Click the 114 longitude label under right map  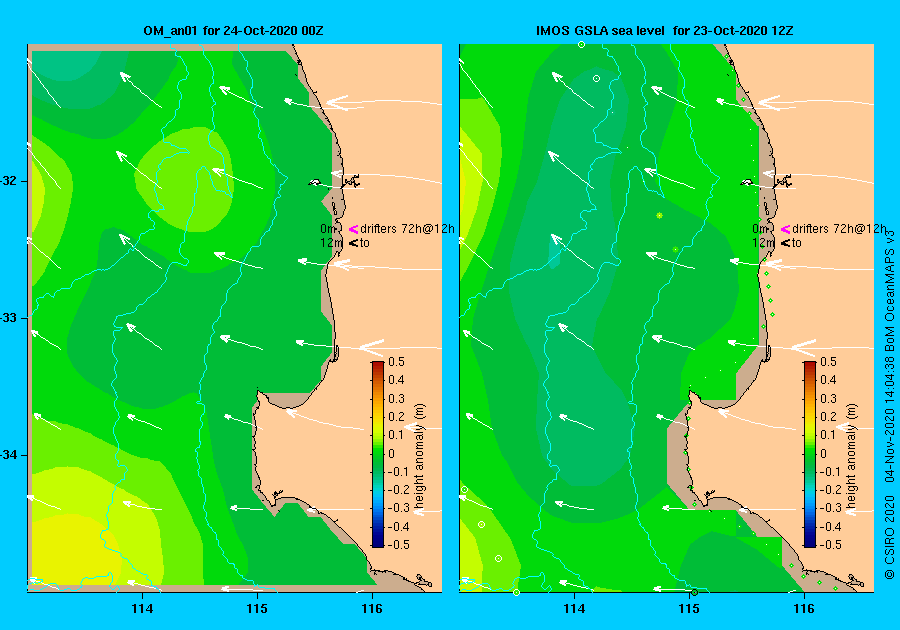point(574,609)
